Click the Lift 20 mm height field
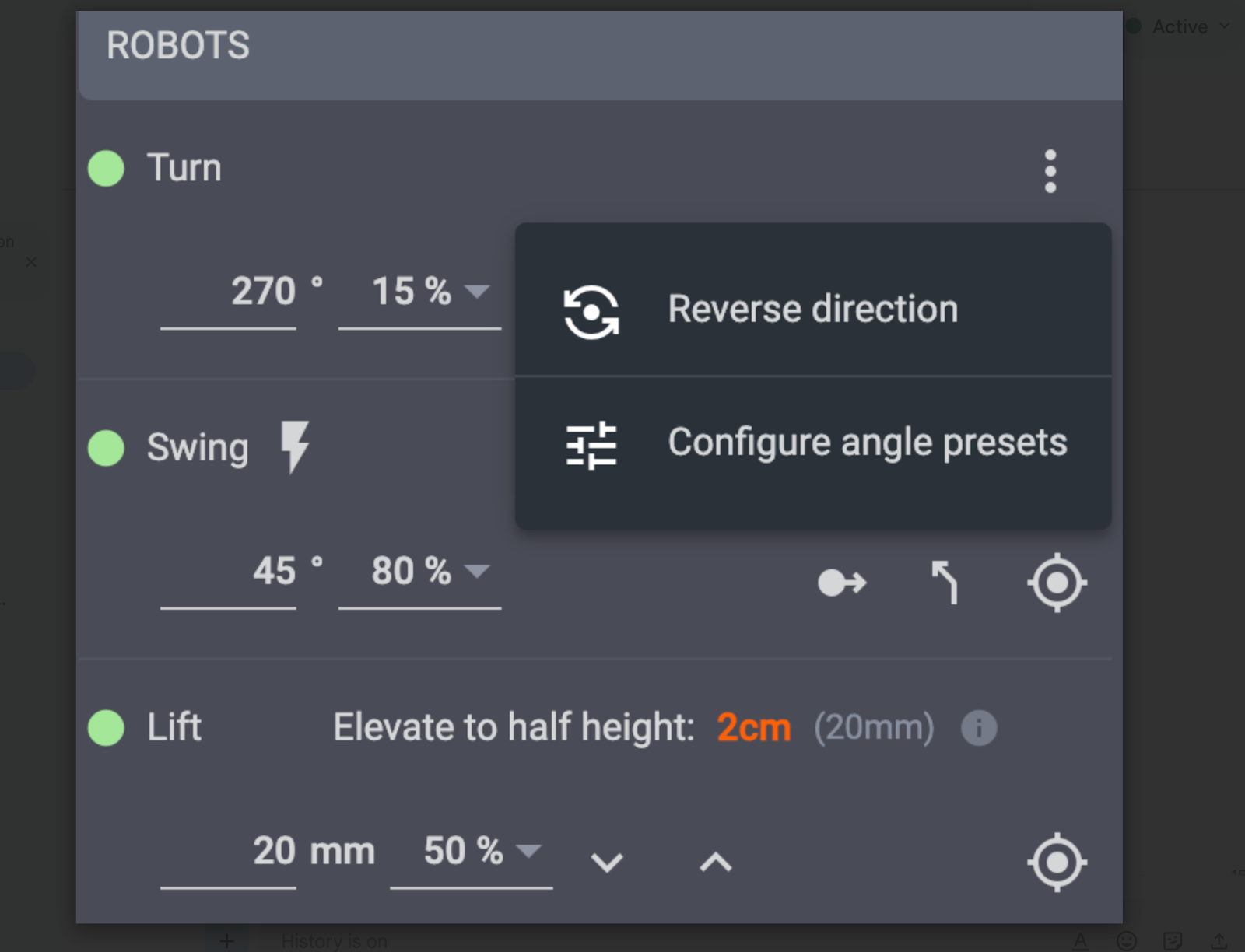1245x952 pixels. point(229,852)
